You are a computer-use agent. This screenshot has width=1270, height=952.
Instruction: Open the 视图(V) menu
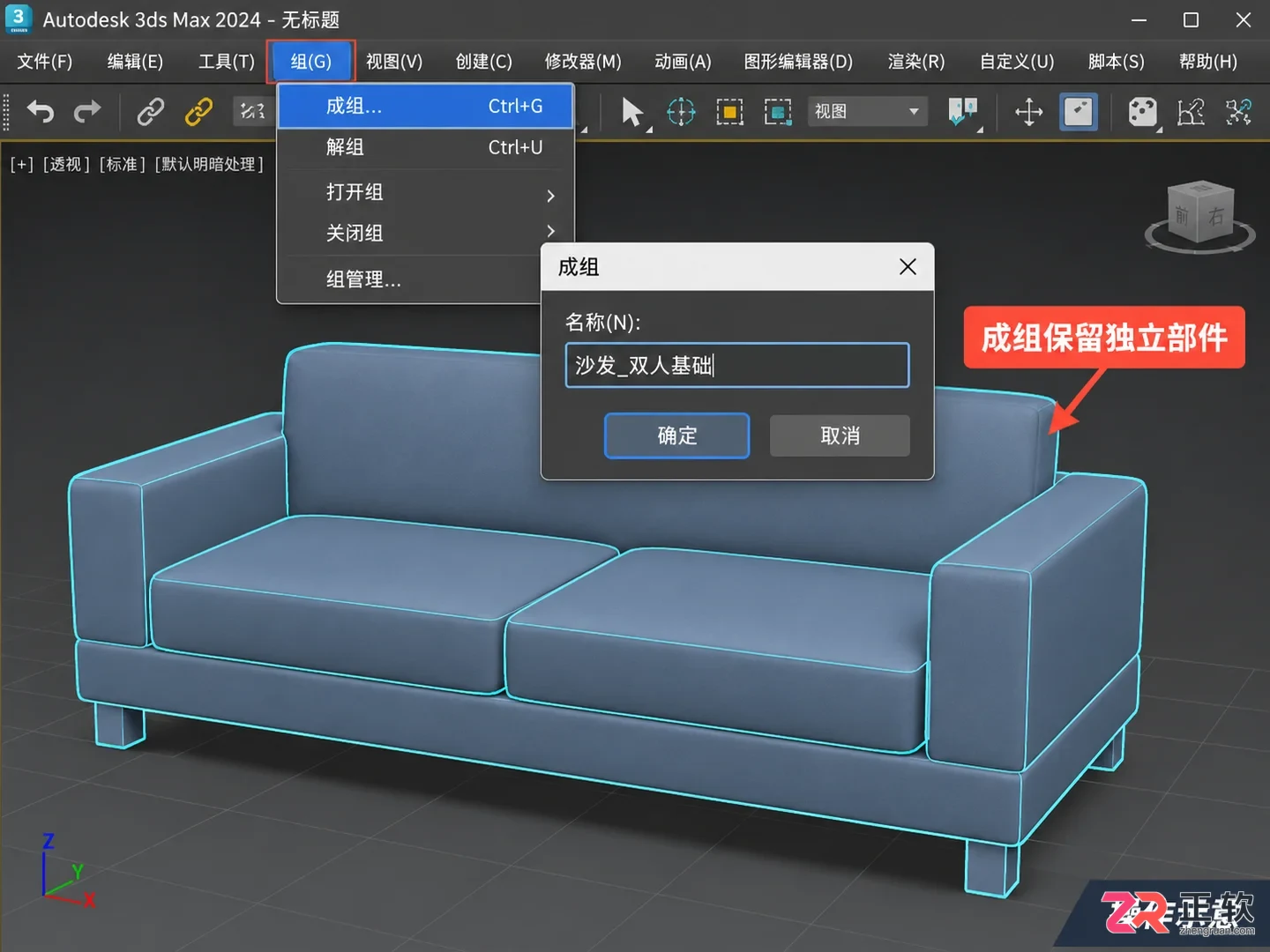tap(394, 62)
